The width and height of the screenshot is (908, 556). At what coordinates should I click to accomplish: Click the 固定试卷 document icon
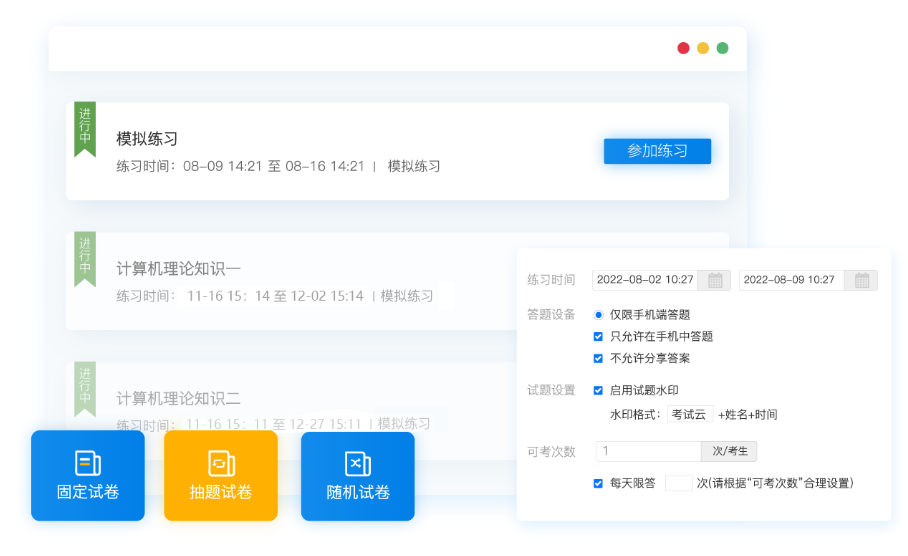88,463
